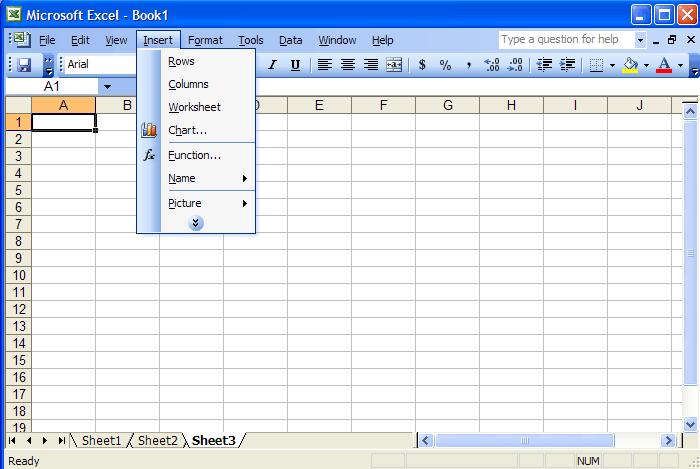The width and height of the screenshot is (700, 469).
Task: Apply the yellow Fill Color swatch
Action: pyautogui.click(x=630, y=65)
